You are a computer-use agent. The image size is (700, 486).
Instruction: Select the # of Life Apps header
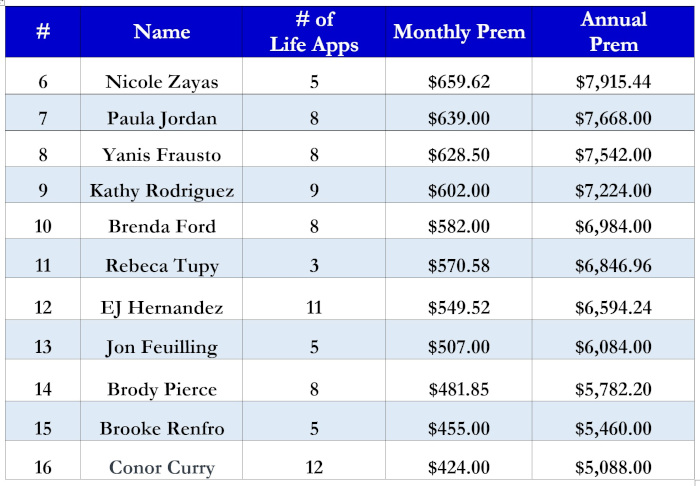(x=314, y=32)
